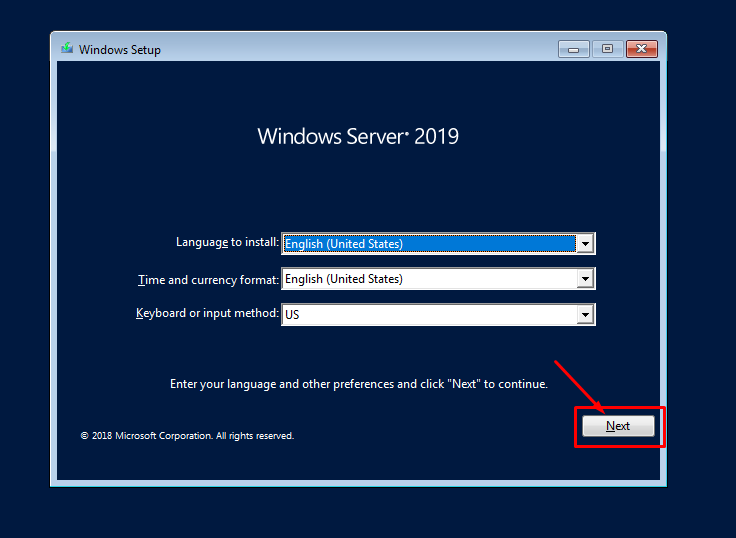Viewport: 736px width, 538px height.
Task: Close the Windows Setup window
Action: [642, 49]
